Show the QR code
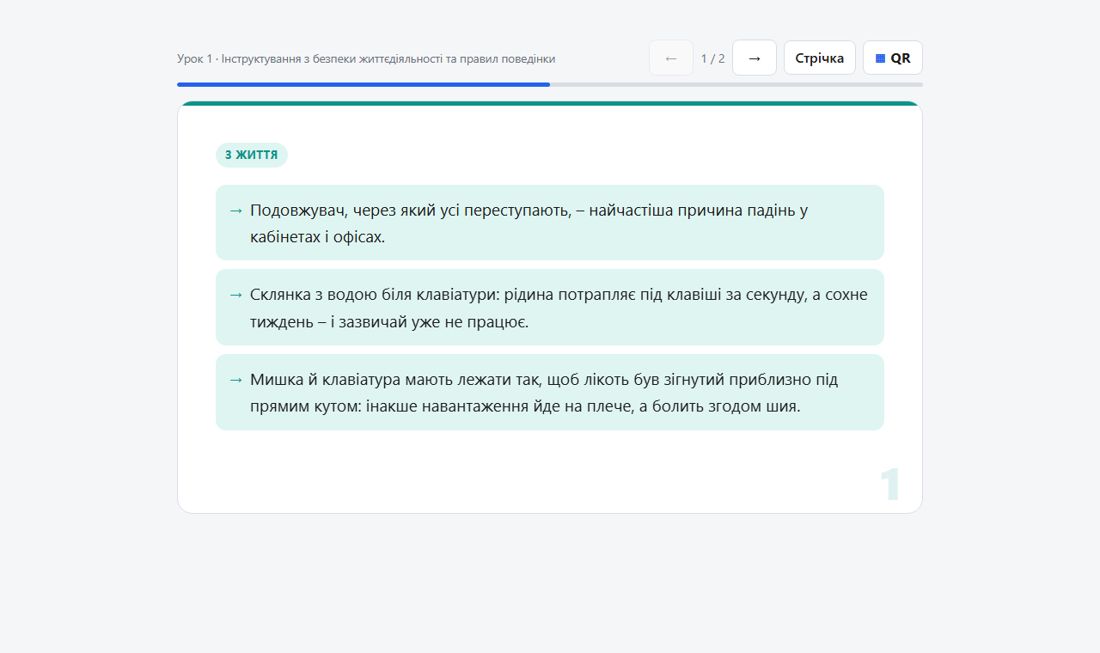1100x653 pixels. coord(892,58)
